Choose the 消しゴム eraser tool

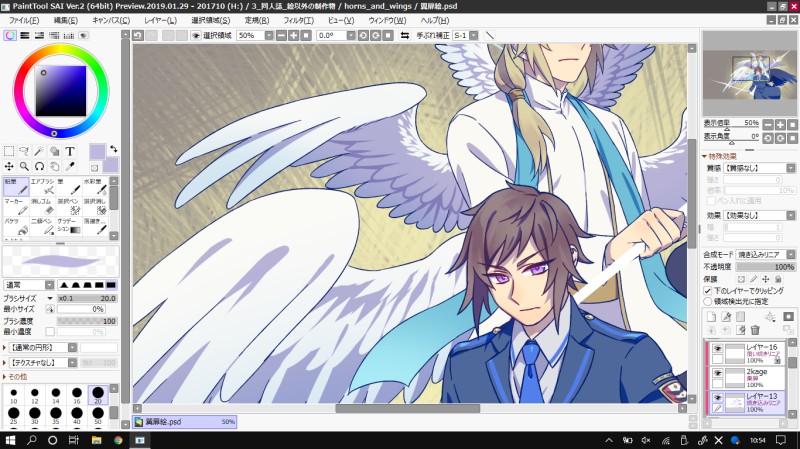(x=42, y=207)
